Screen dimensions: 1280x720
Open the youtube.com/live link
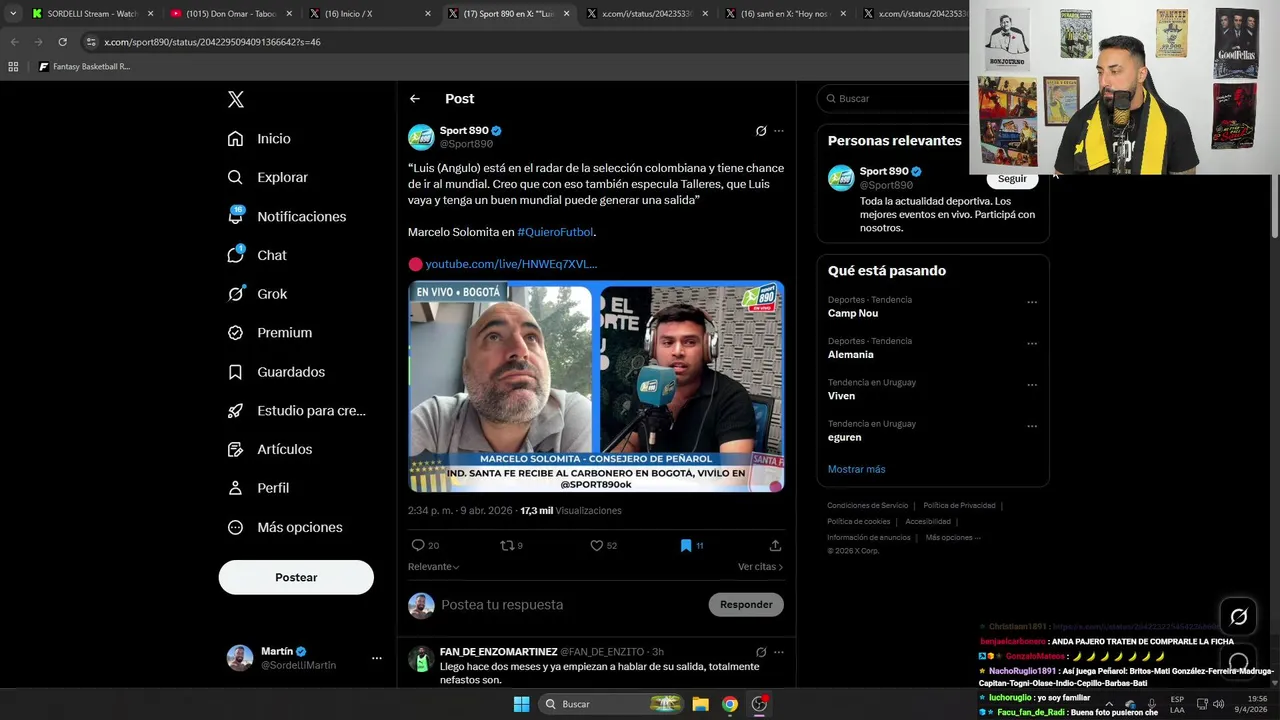click(x=511, y=264)
